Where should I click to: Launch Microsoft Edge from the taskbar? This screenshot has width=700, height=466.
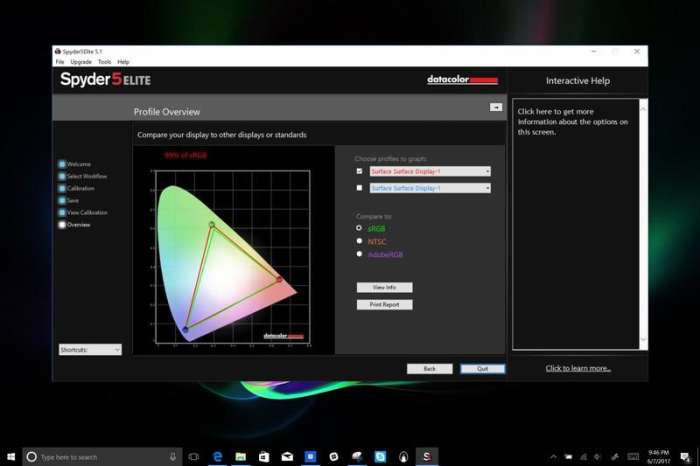coord(217,457)
